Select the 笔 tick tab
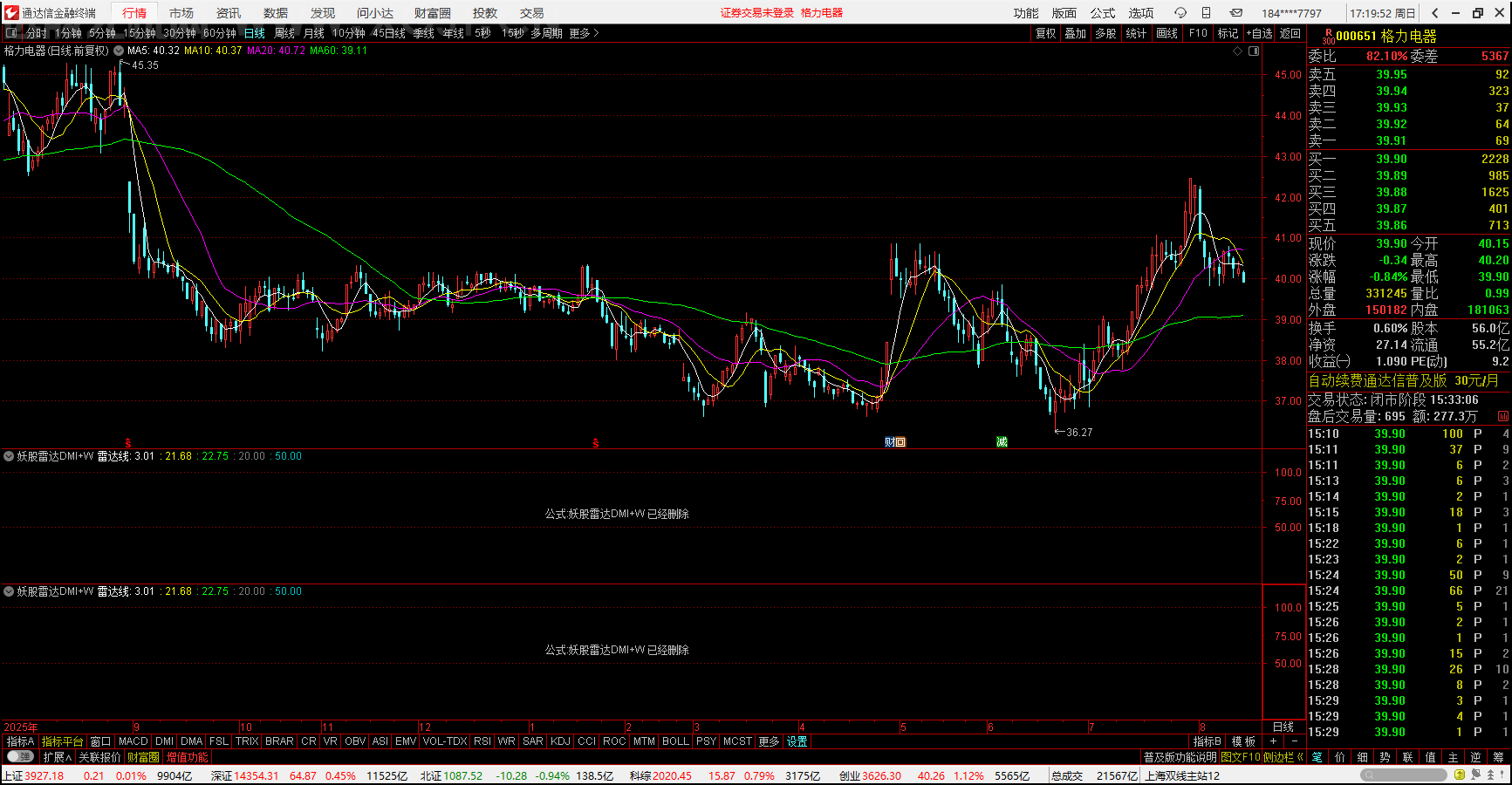The height and width of the screenshot is (785, 1512). tap(1317, 757)
